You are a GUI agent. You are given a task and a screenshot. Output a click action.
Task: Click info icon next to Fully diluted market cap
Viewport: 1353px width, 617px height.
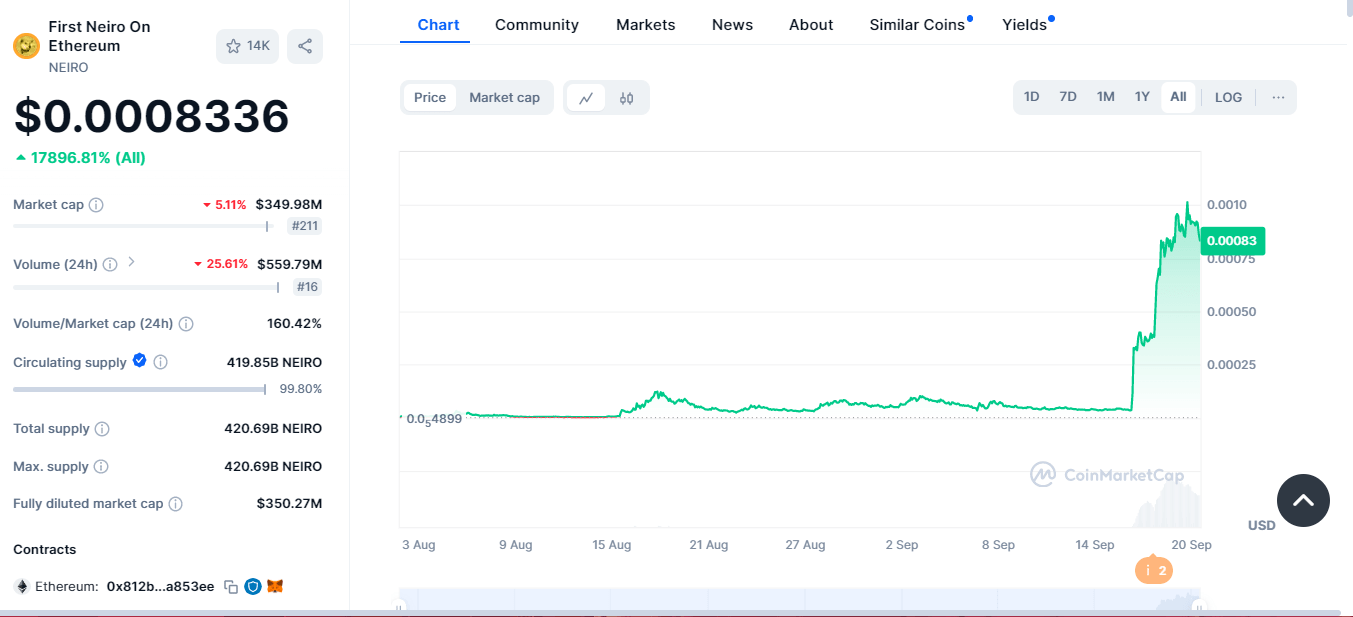click(176, 504)
